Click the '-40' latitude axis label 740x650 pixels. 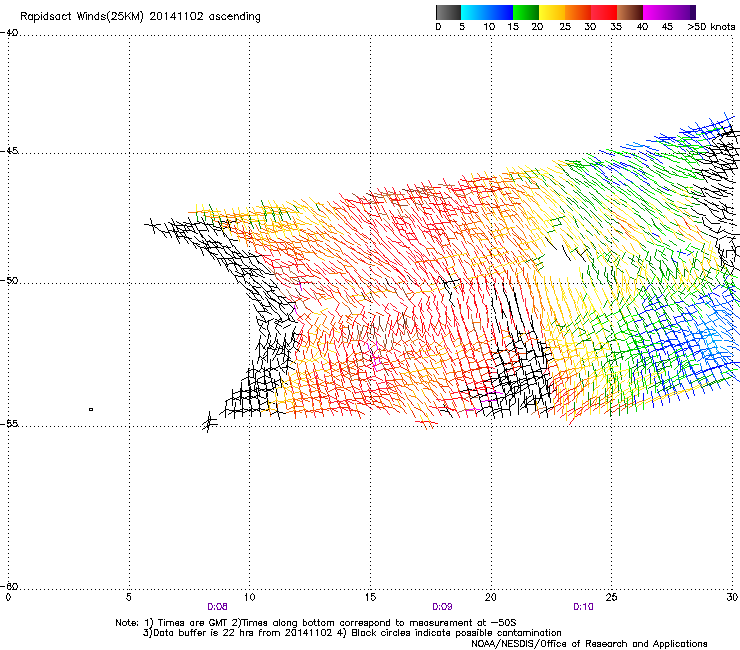click(9, 33)
